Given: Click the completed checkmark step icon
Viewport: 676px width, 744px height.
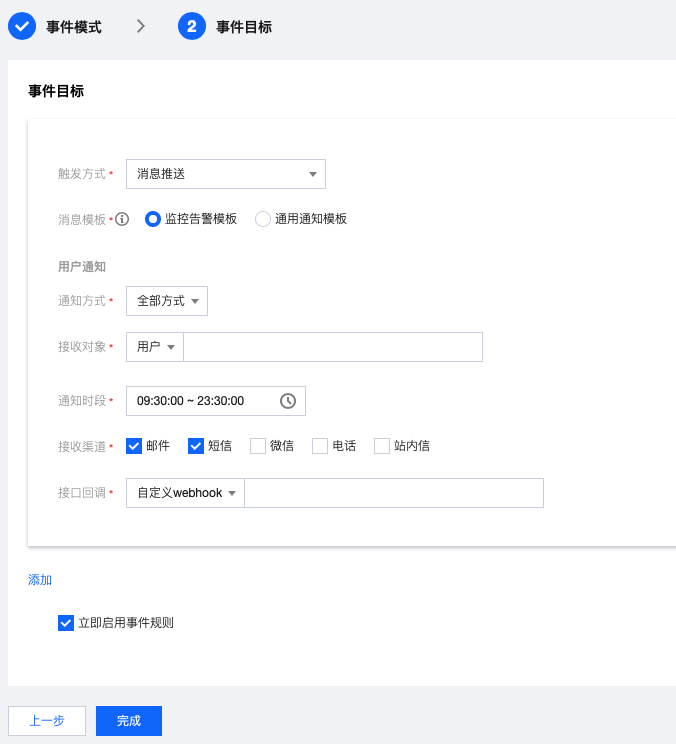Looking at the screenshot, I should coord(22,27).
